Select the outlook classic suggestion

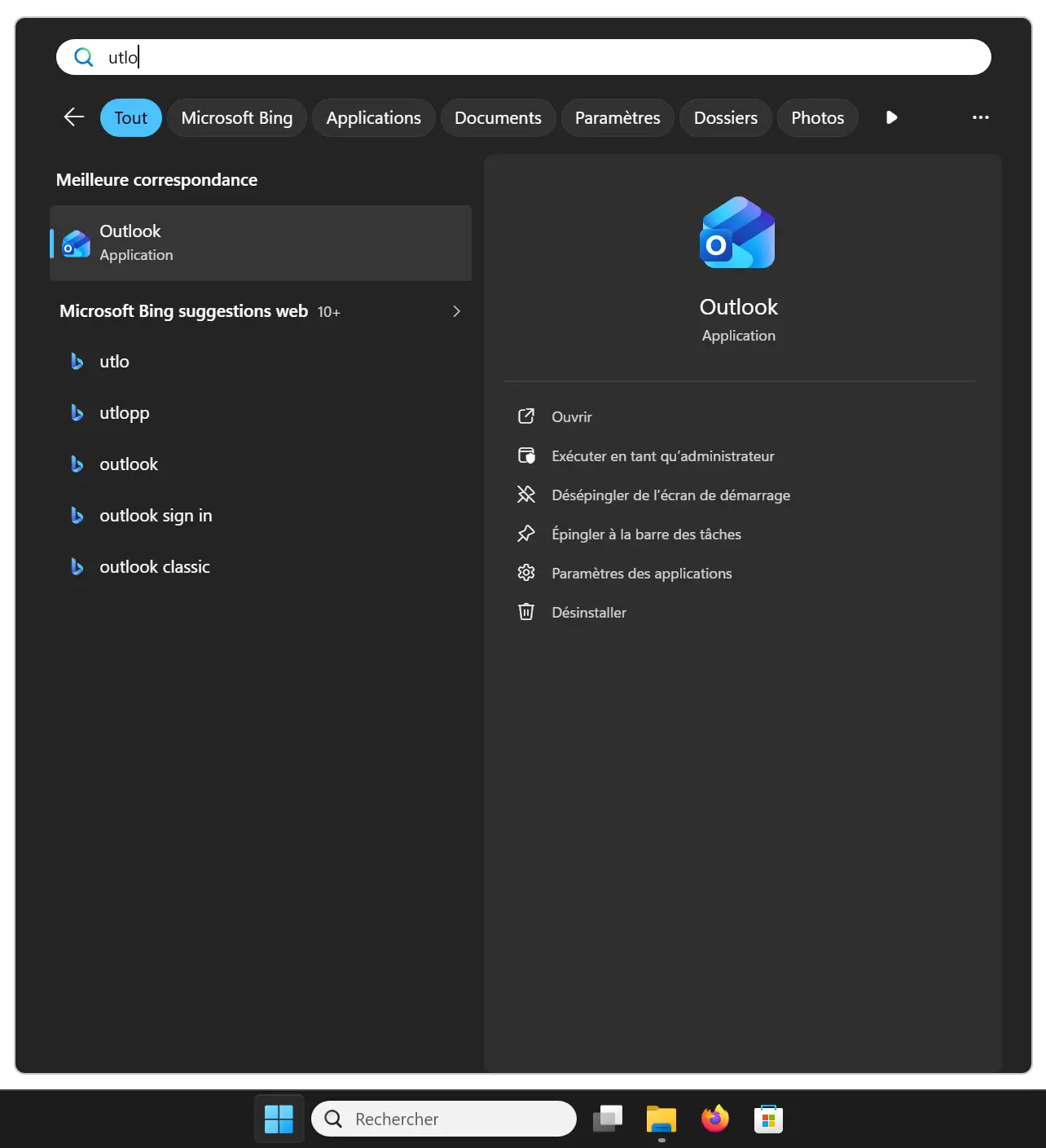[261, 567]
